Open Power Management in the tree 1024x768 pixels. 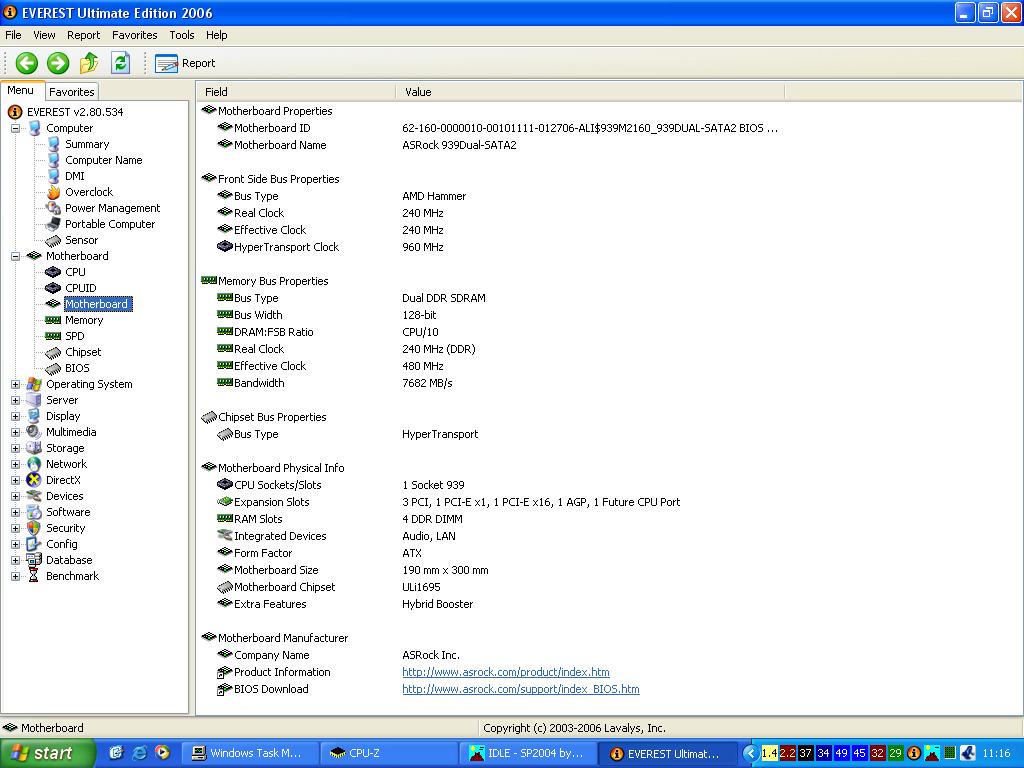pos(112,208)
